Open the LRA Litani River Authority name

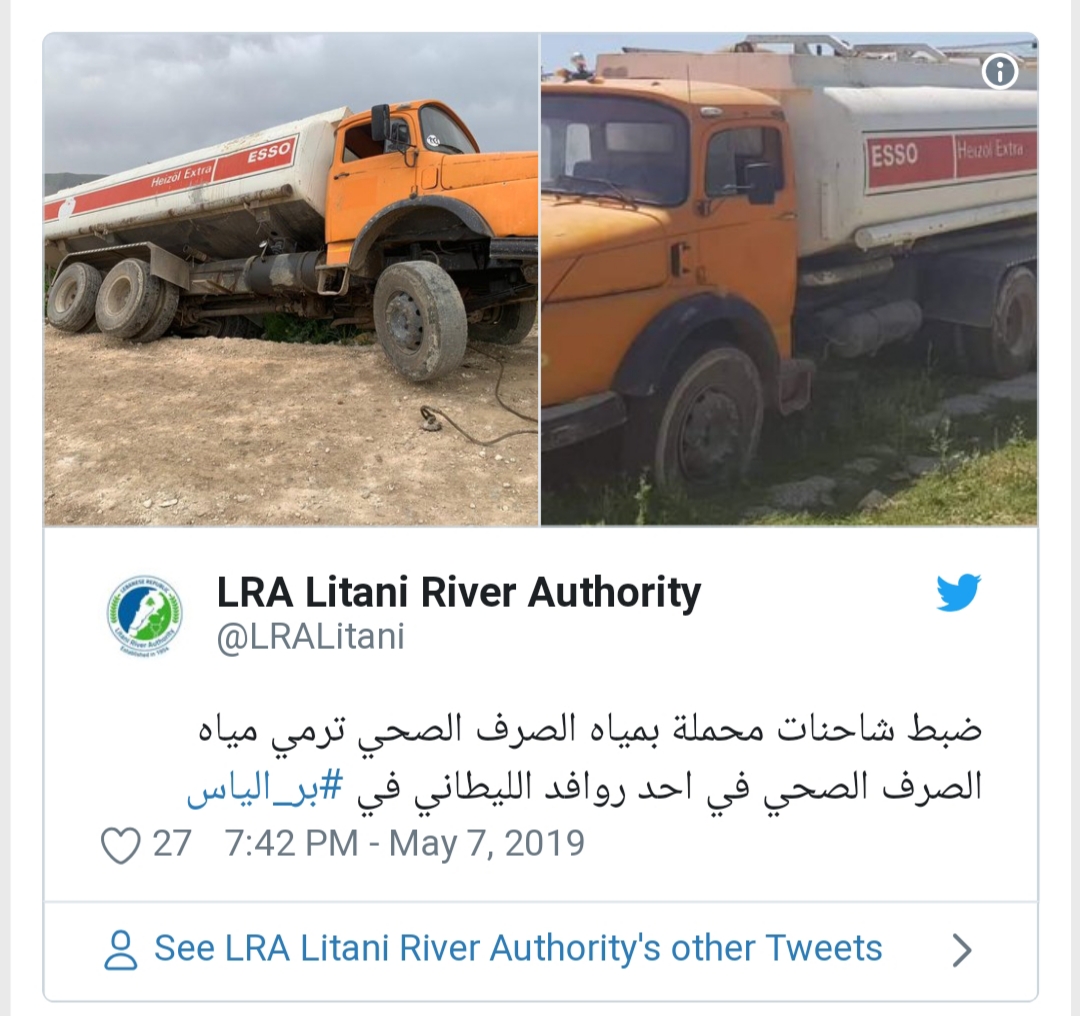coord(459,592)
